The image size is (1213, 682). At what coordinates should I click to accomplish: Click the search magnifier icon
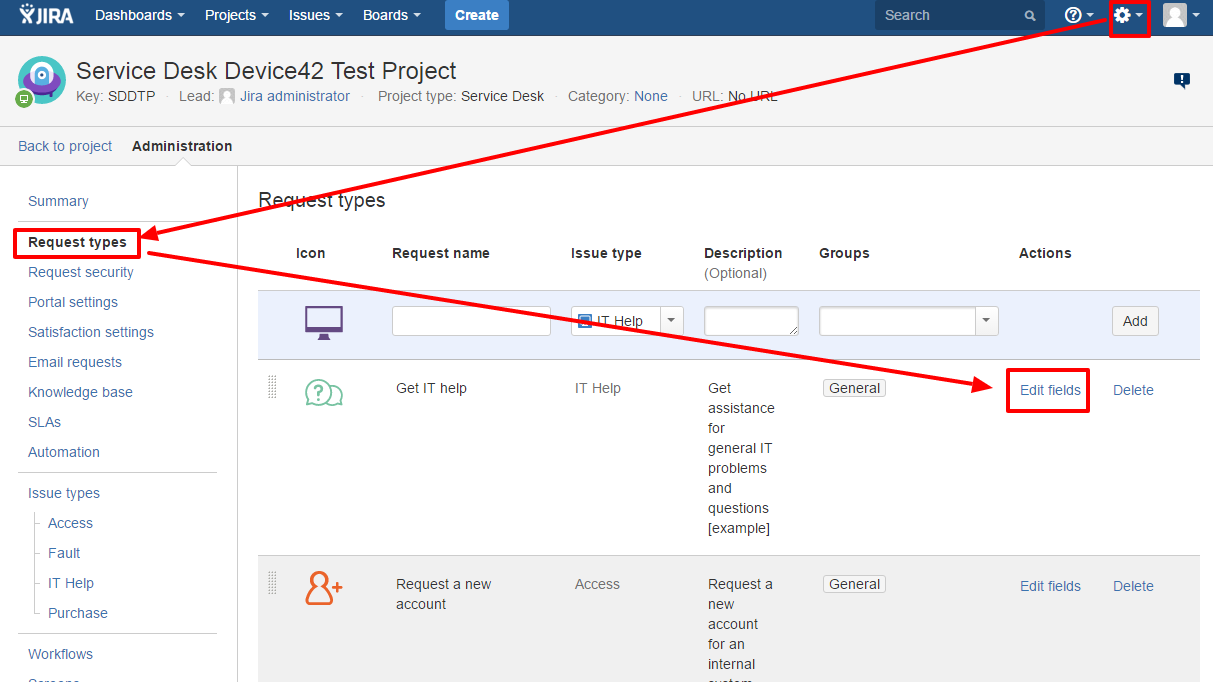coord(1030,16)
